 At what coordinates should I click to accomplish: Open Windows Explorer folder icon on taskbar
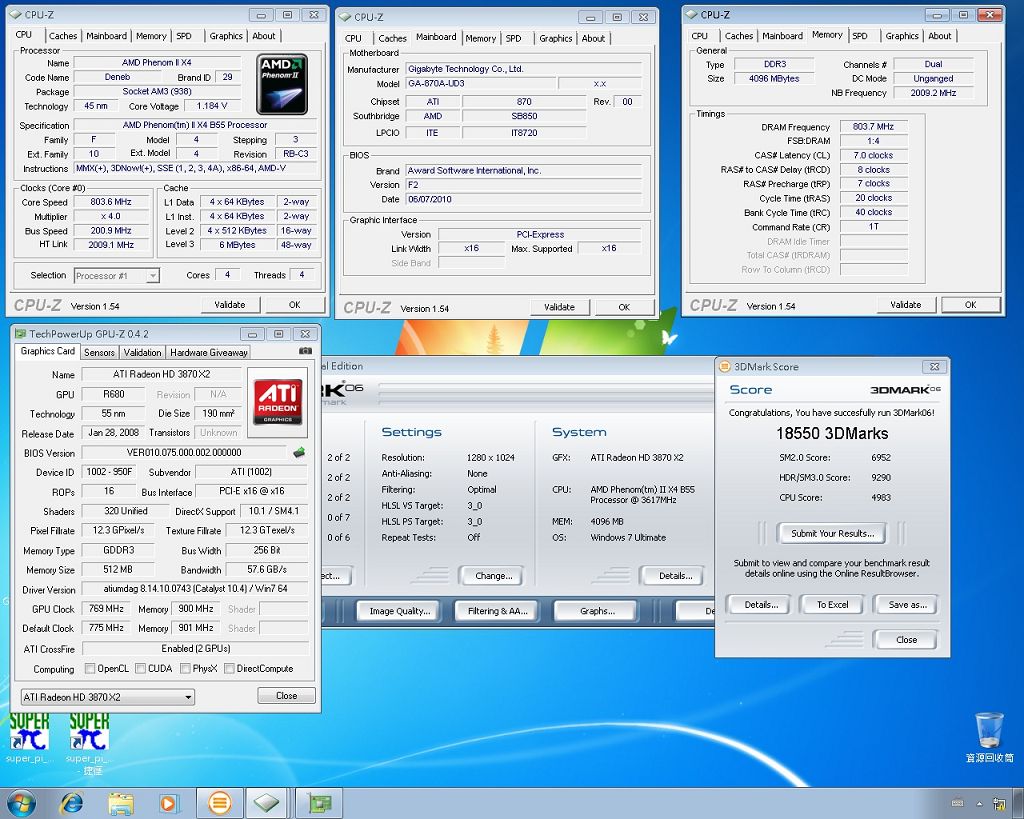coord(121,803)
